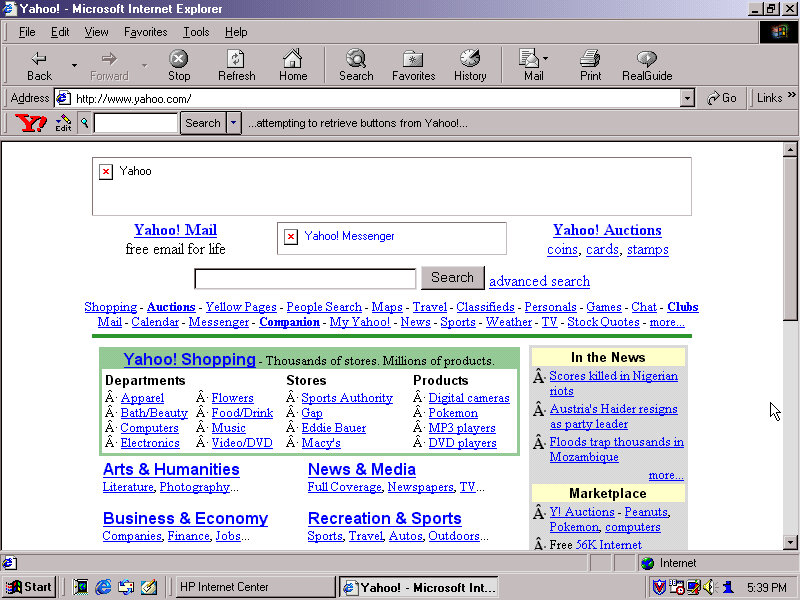Viewport: 800px width, 600px height.
Task: Open the Favorites menu in menu bar
Action: [145, 32]
